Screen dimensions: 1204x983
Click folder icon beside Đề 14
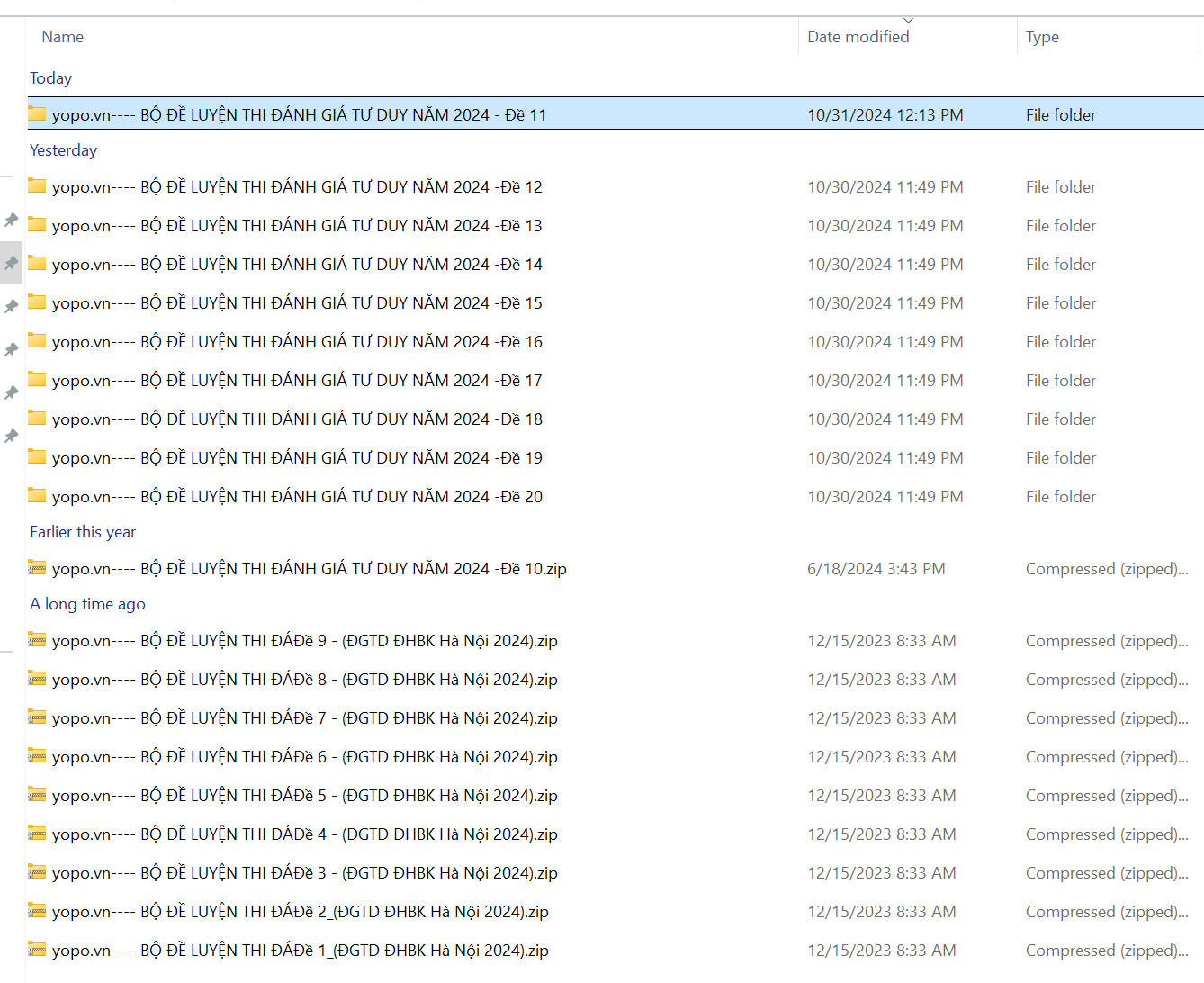pyautogui.click(x=37, y=263)
